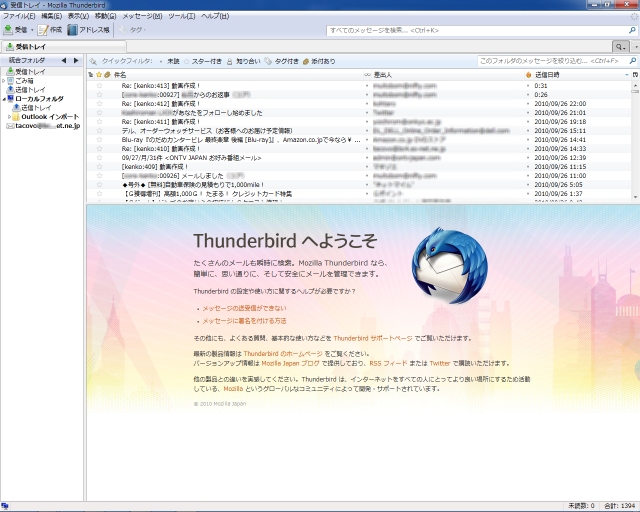640x512 pixels.
Task: Sort by 差出人 sender column
Action: 448,75
